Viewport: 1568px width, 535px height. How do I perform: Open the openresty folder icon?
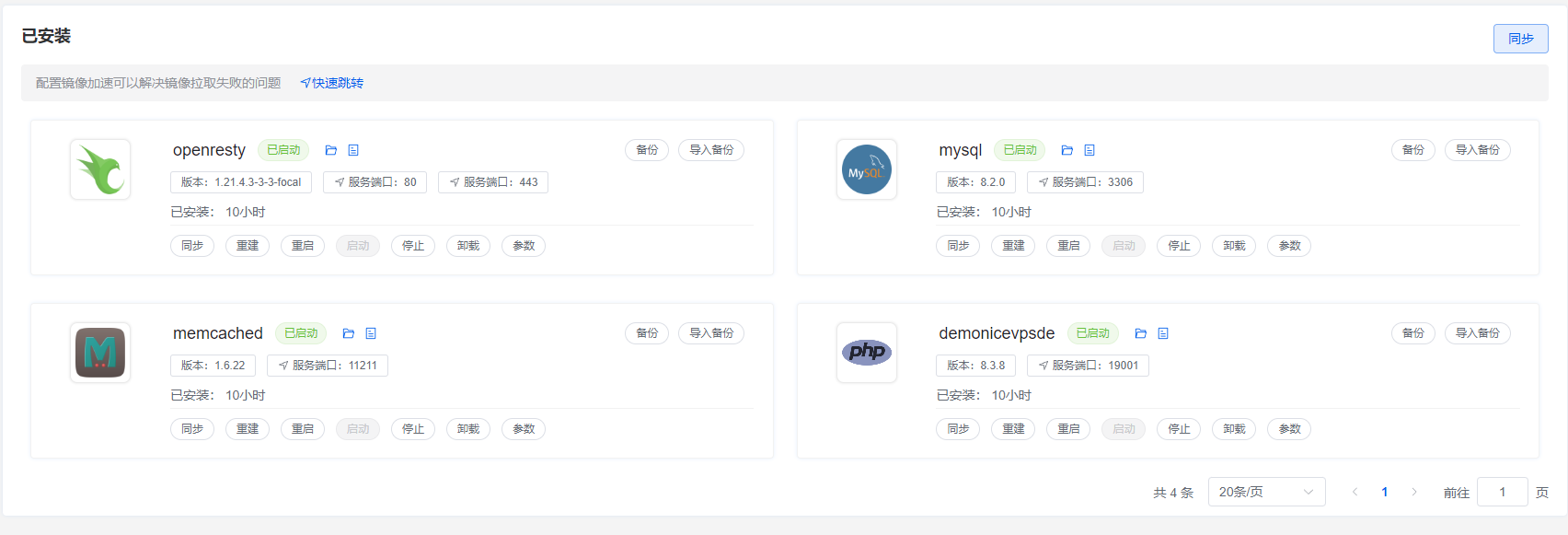pyautogui.click(x=331, y=150)
